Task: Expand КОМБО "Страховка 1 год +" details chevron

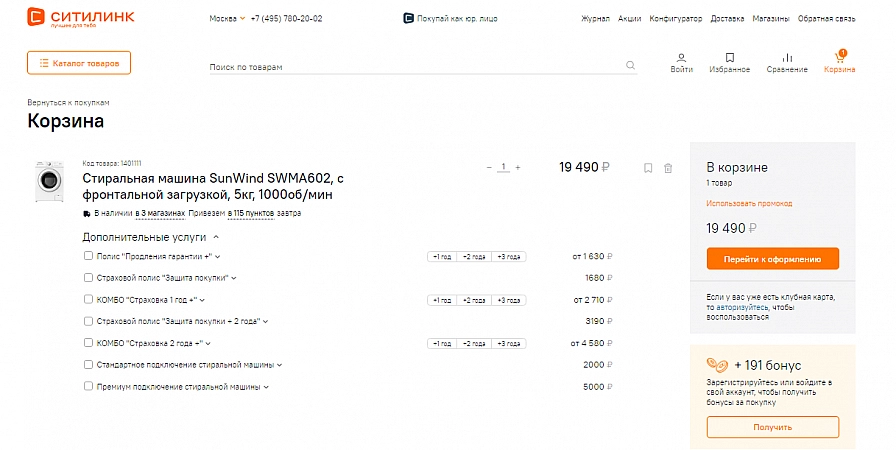Action: pyautogui.click(x=202, y=300)
